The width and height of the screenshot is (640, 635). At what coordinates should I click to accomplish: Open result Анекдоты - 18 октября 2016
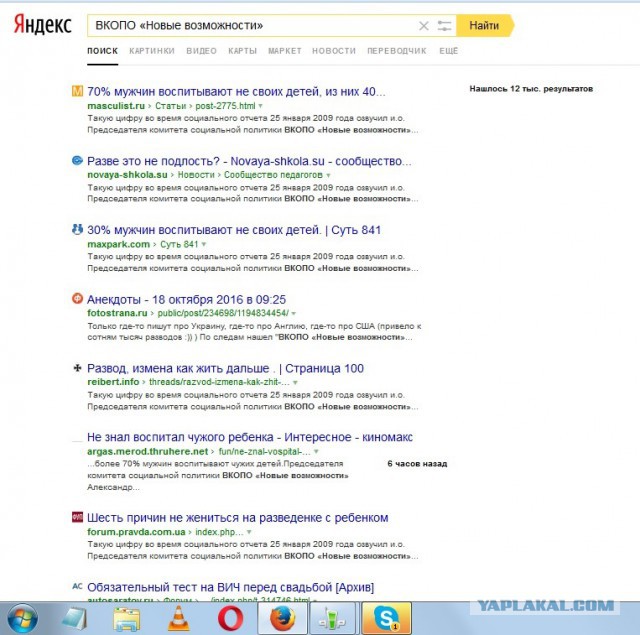click(187, 300)
